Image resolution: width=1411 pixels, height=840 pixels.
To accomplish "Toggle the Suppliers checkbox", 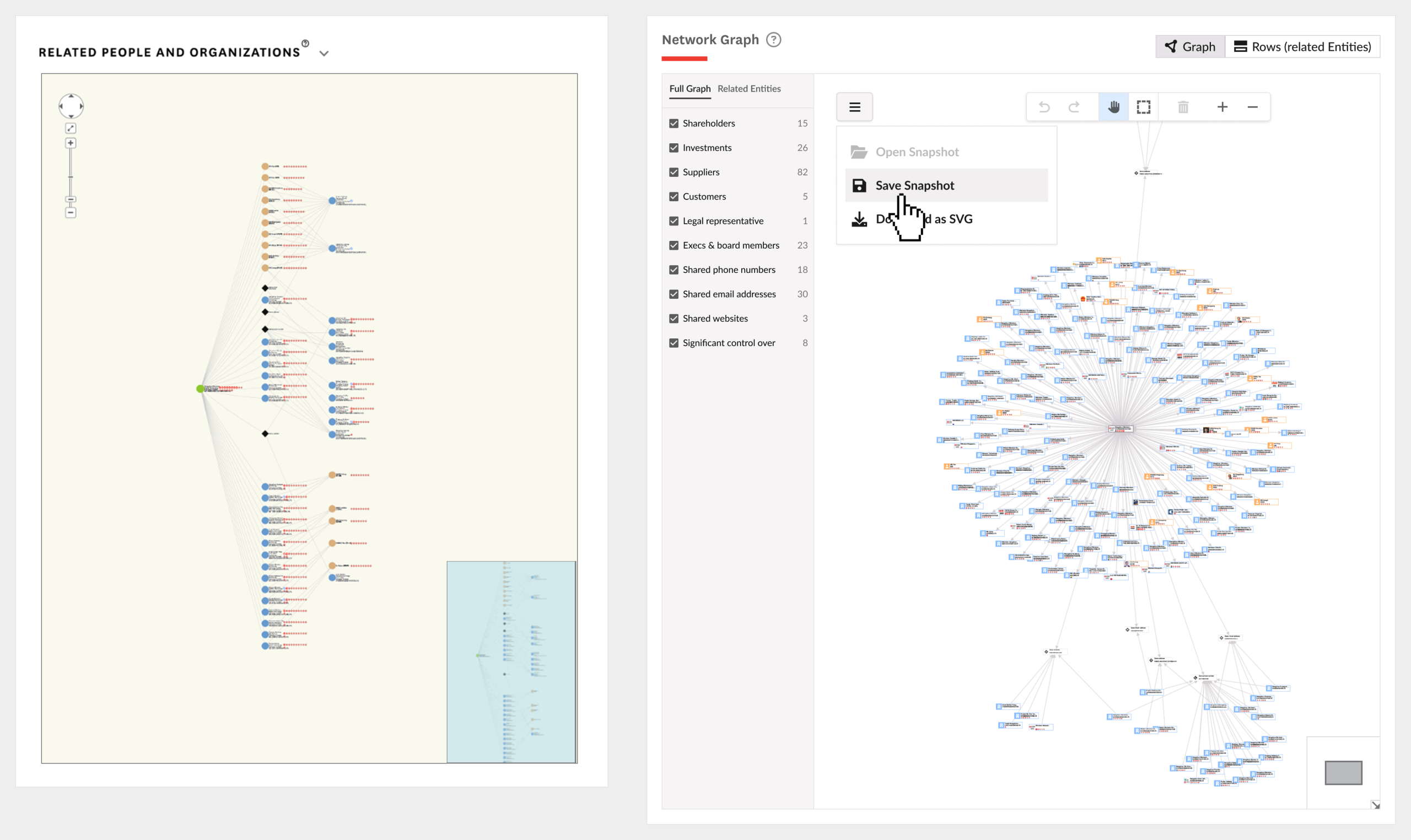I will (x=674, y=172).
